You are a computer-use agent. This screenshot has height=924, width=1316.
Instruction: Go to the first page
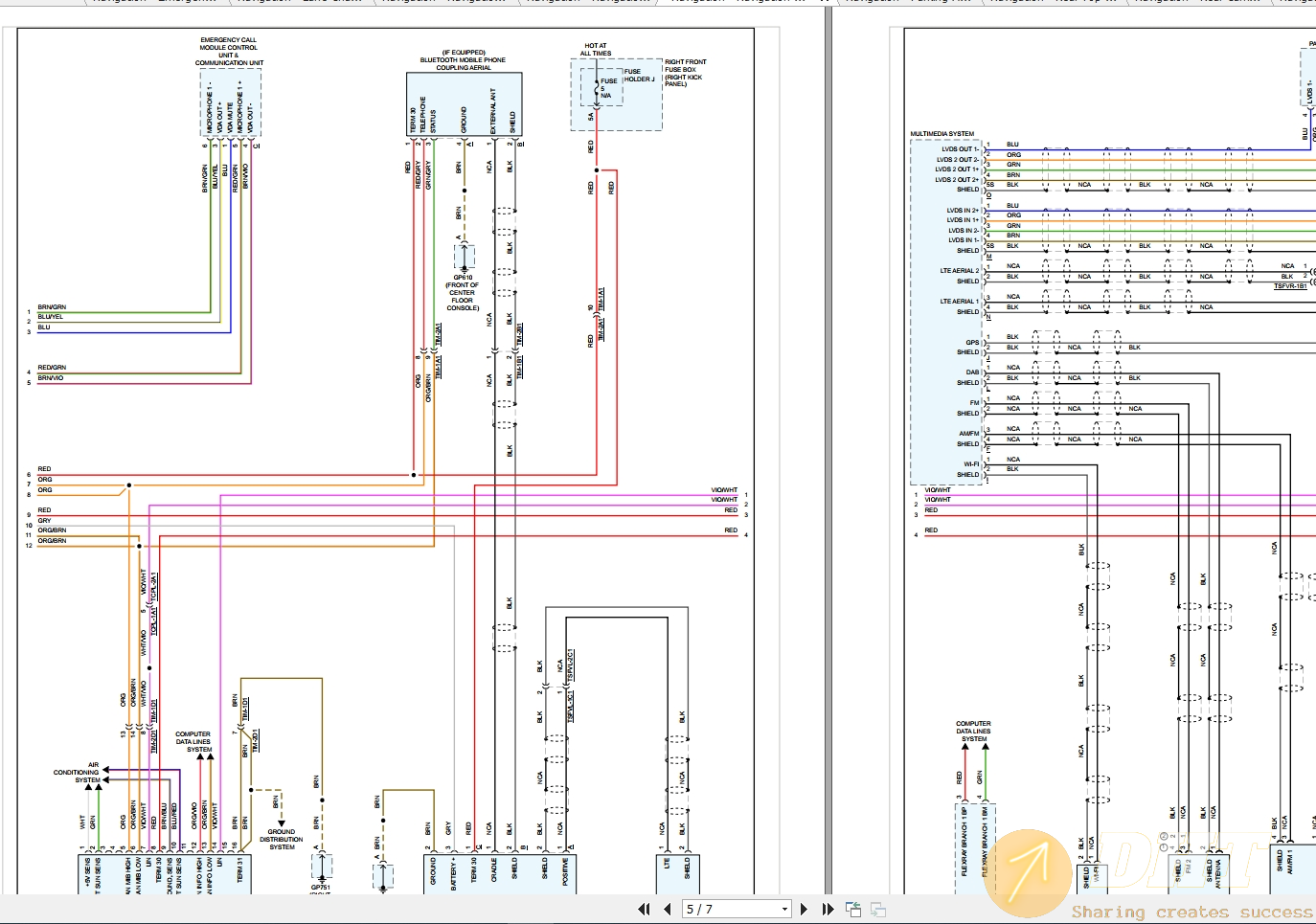tap(644, 909)
